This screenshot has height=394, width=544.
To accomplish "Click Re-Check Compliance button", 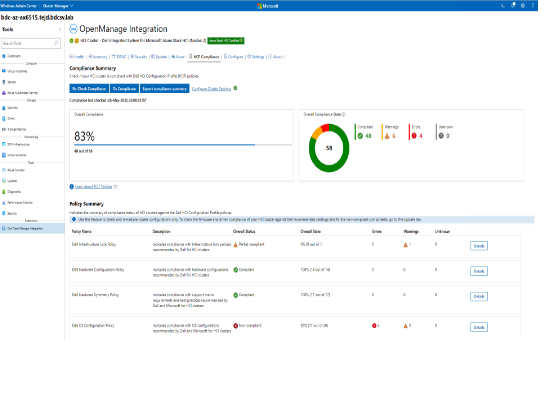I will [x=89, y=88].
